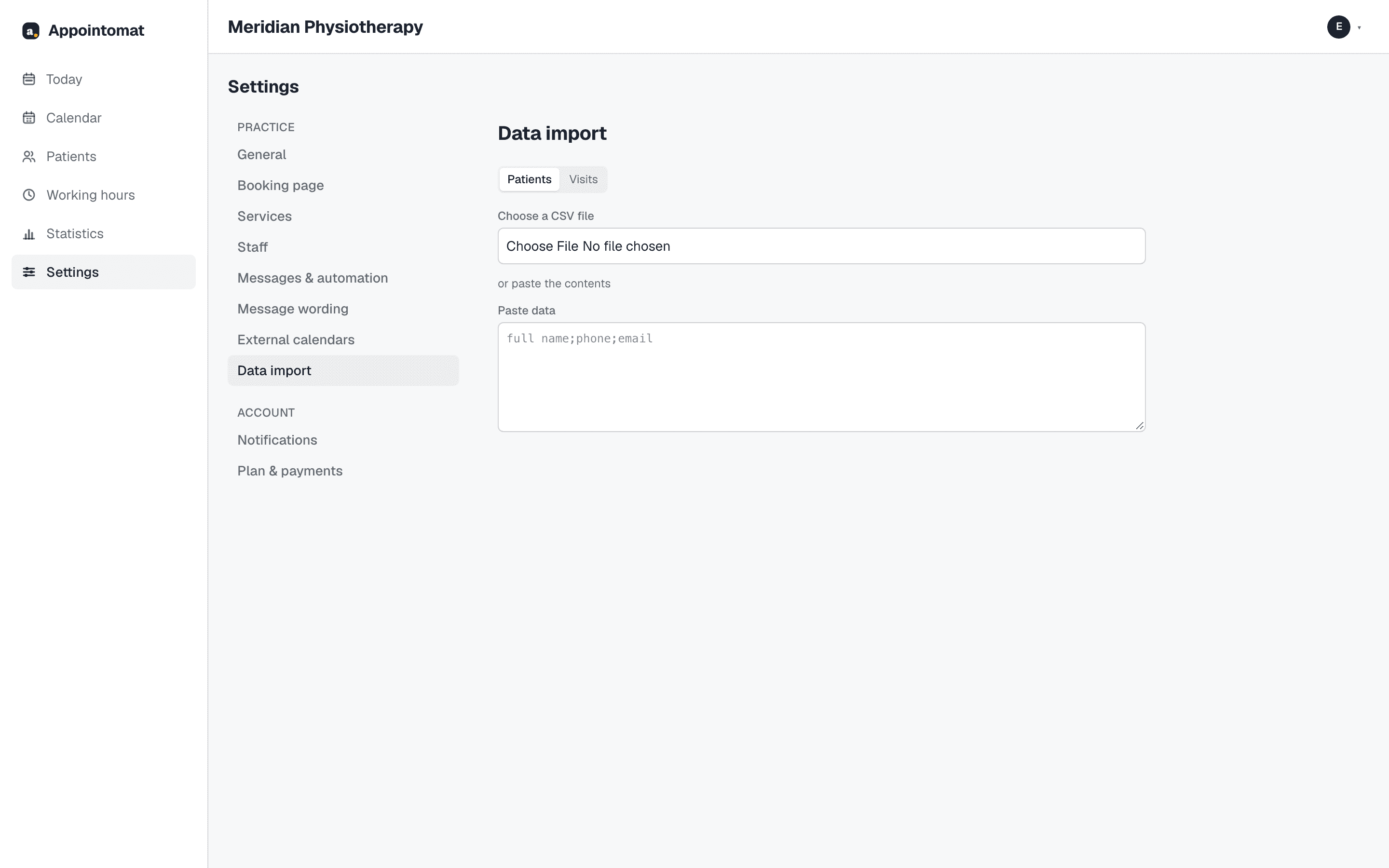Navigate to Working hours

point(103,195)
